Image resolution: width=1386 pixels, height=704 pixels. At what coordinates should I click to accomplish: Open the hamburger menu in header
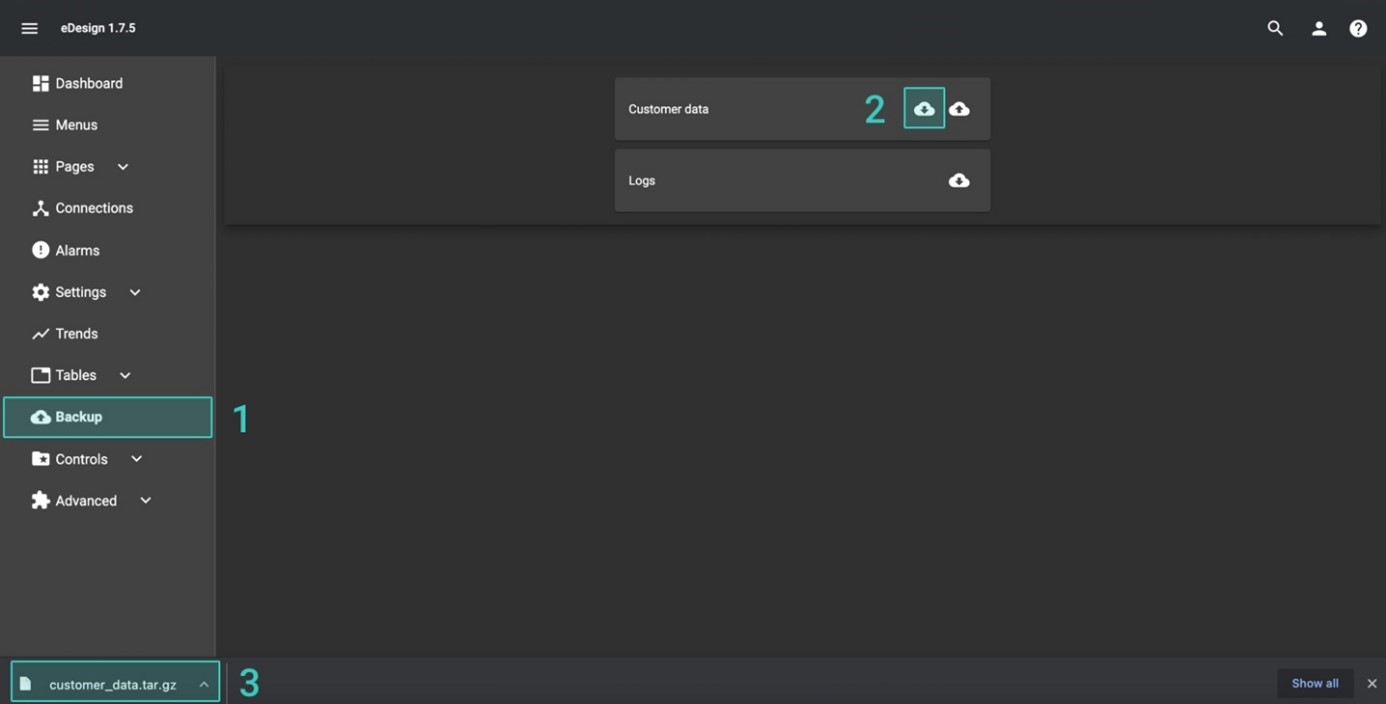(x=29, y=28)
